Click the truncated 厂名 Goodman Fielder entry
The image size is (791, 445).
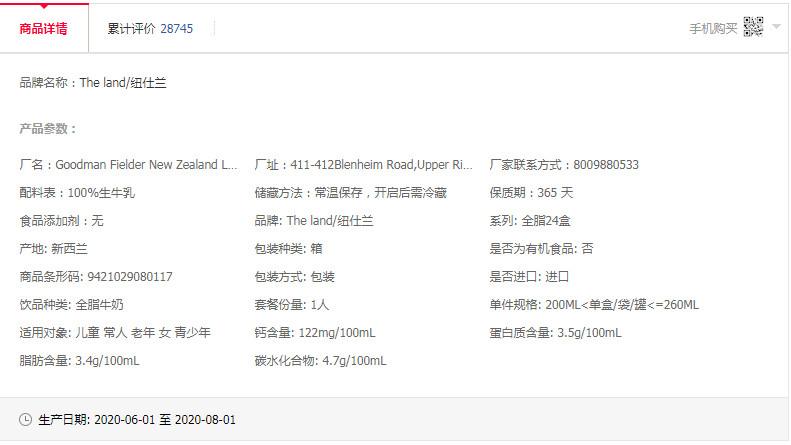click(129, 164)
